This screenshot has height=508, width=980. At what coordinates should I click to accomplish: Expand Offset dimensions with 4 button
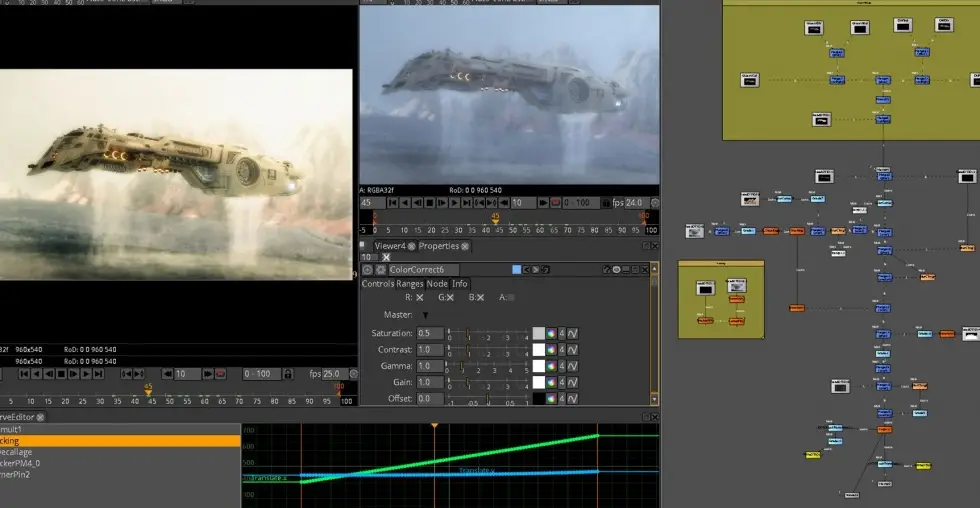coord(562,398)
